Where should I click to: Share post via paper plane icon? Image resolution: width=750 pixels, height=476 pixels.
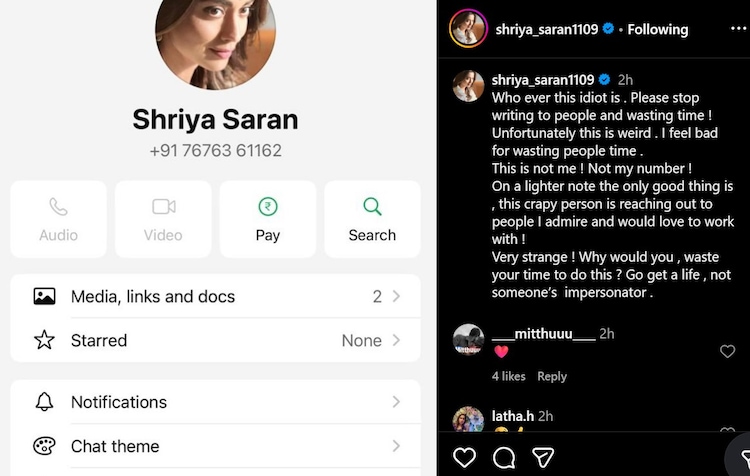[543, 457]
